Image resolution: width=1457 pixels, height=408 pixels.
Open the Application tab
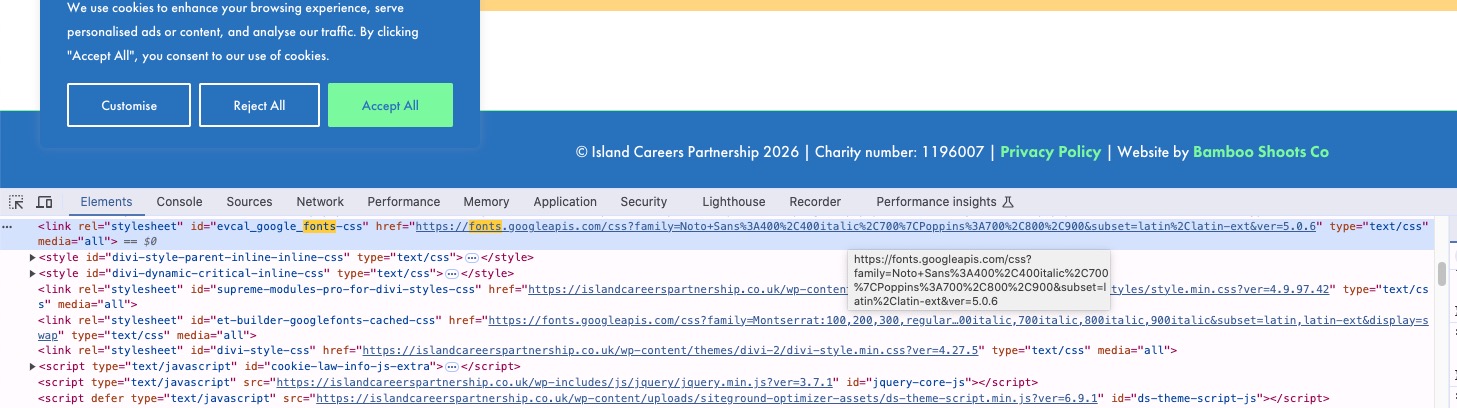point(565,202)
